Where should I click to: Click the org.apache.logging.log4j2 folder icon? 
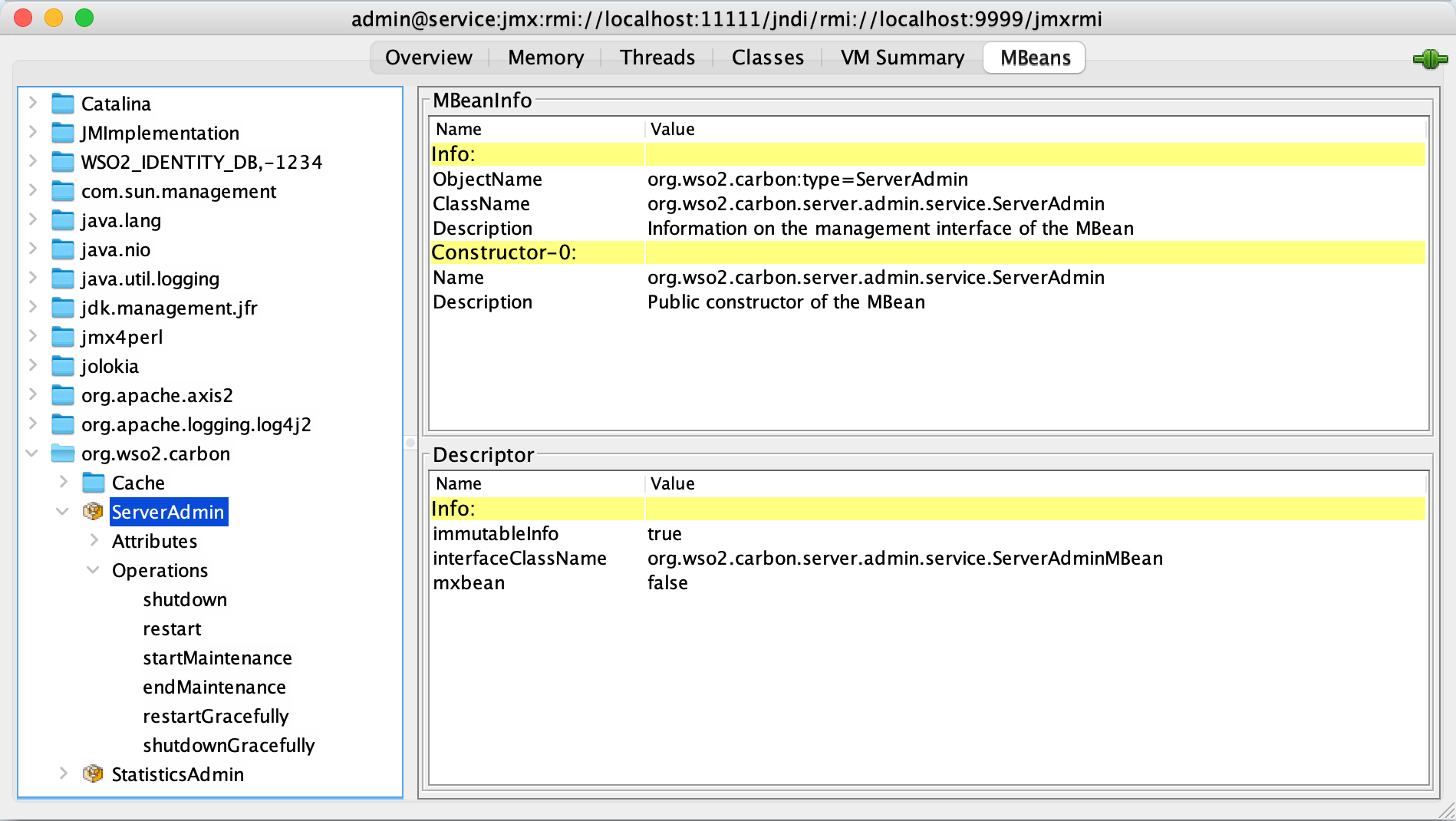coord(63,424)
